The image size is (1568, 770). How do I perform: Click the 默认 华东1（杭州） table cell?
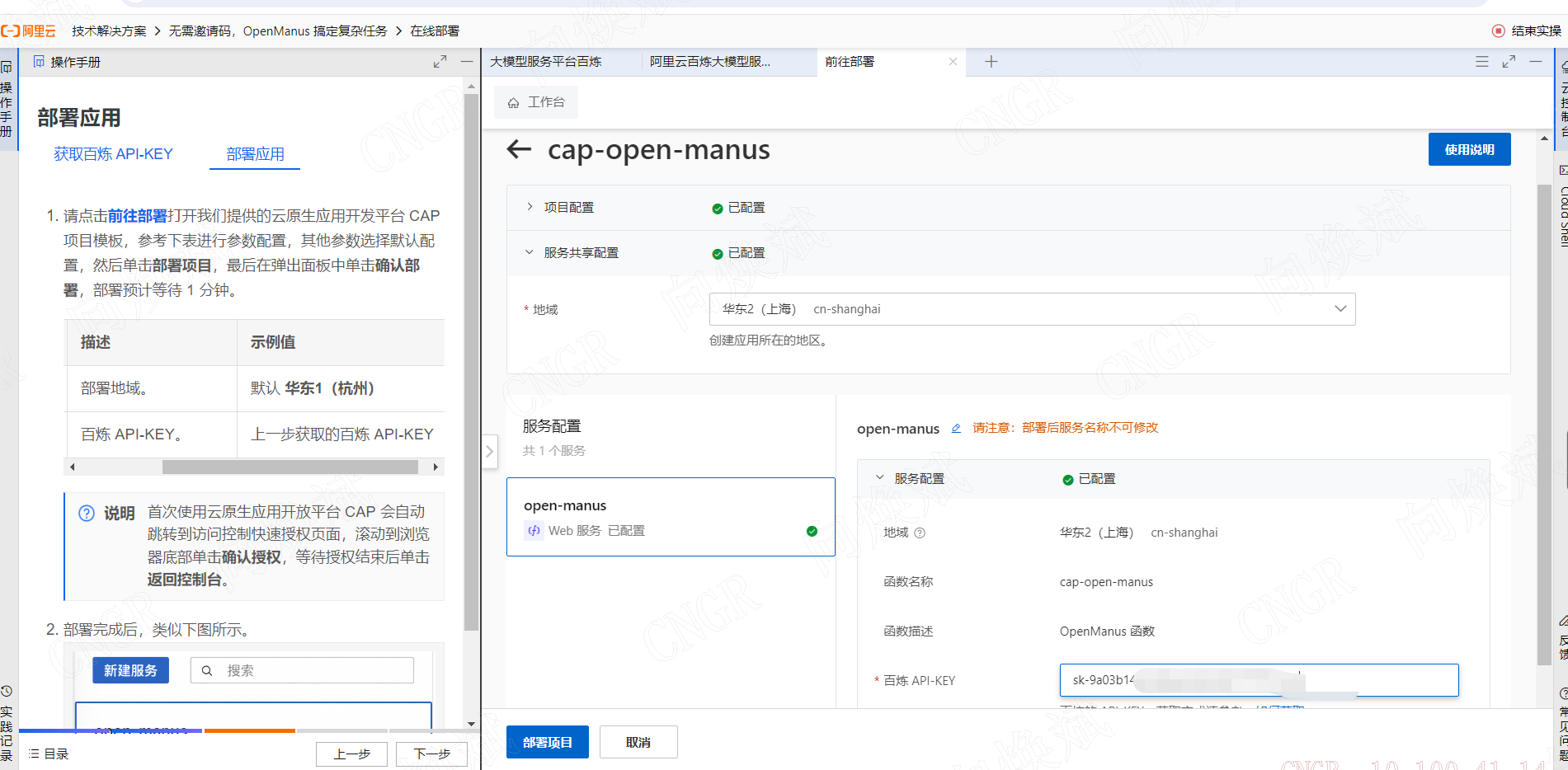pyautogui.click(x=341, y=388)
